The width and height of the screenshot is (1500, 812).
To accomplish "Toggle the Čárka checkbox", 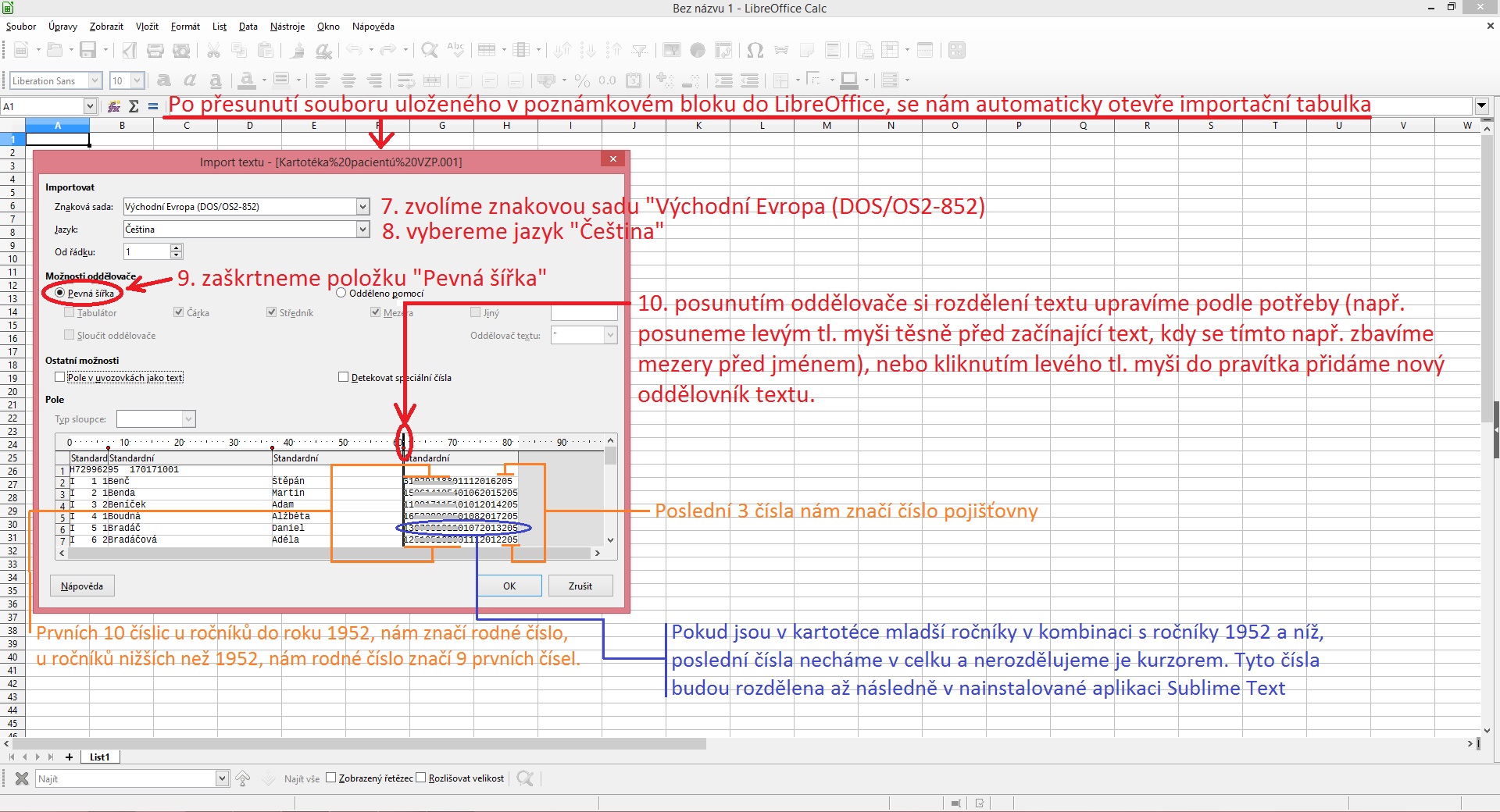I will (179, 312).
